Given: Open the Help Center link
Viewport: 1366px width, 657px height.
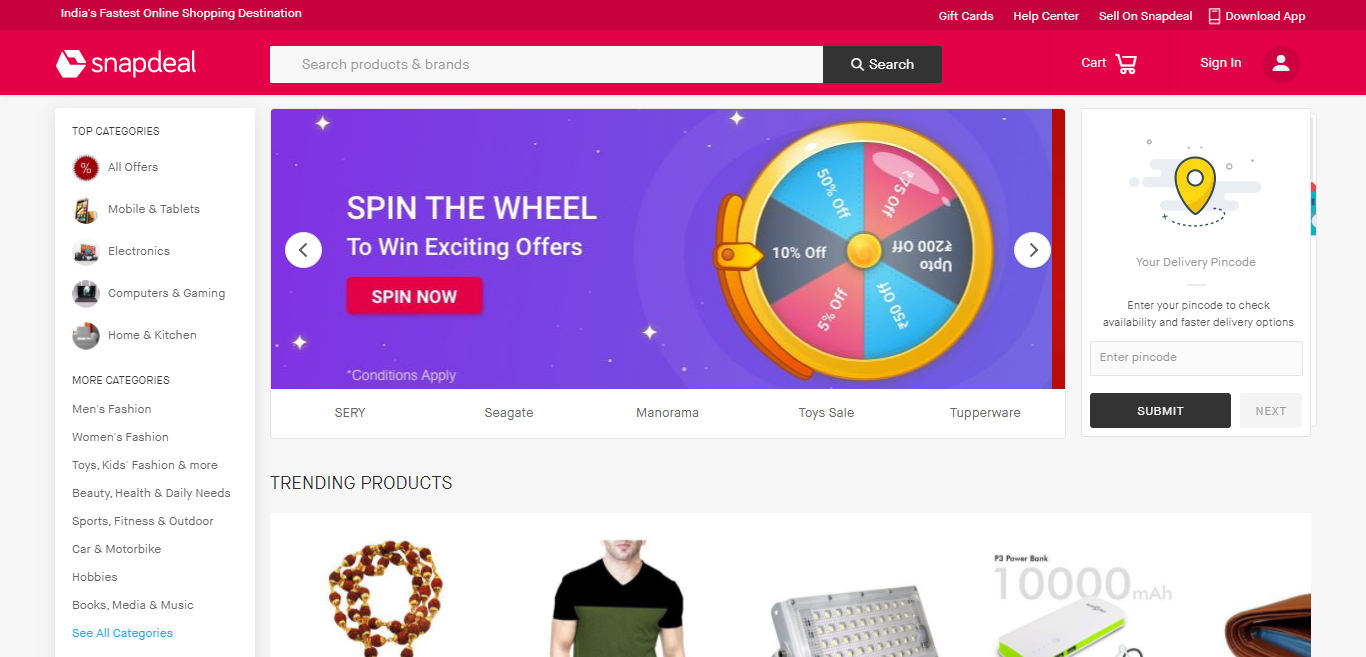Looking at the screenshot, I should pyautogui.click(x=1046, y=16).
